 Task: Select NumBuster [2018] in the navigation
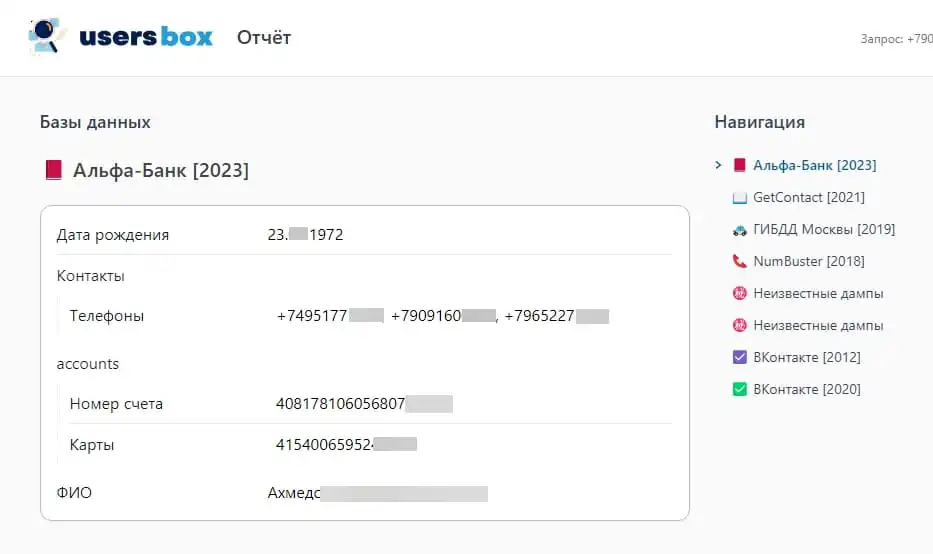point(808,261)
